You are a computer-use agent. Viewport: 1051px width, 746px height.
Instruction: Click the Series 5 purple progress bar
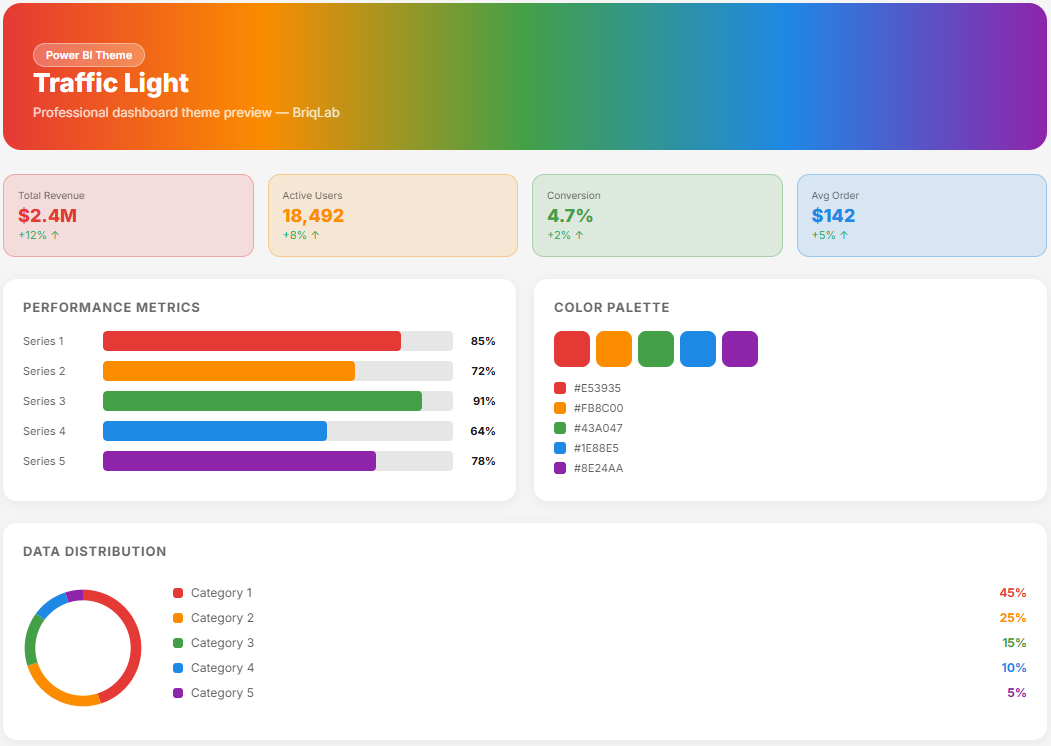pos(240,461)
